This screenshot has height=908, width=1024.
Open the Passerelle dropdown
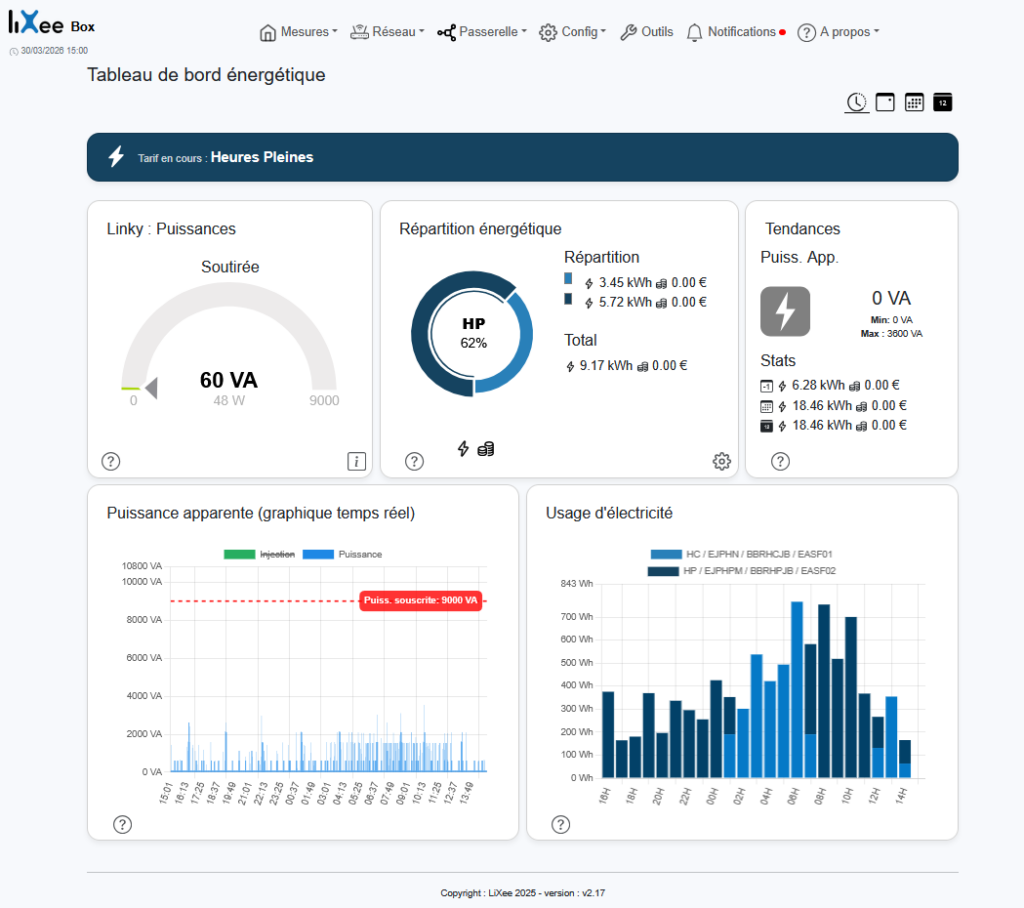(x=482, y=31)
